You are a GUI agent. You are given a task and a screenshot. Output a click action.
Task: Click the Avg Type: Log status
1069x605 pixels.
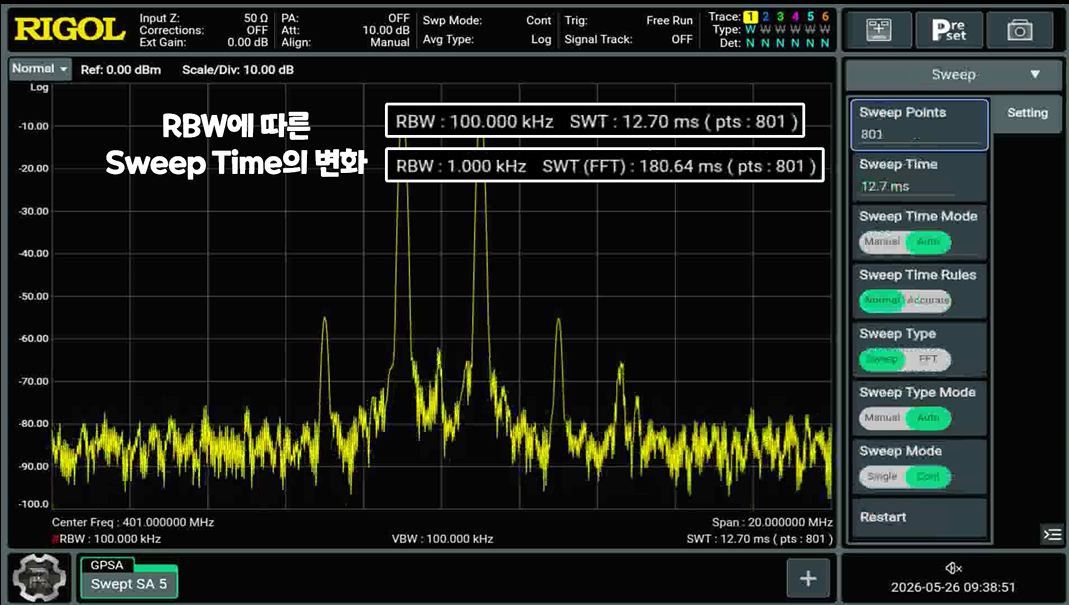click(487, 40)
